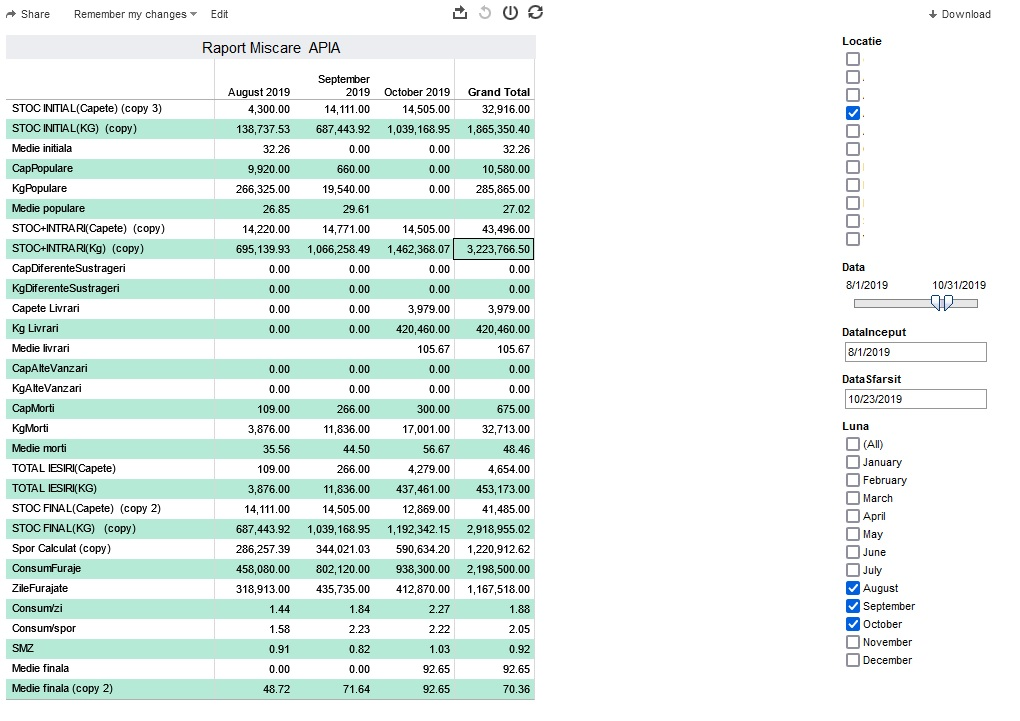Open the Remember my changes dropdown
The height and width of the screenshot is (721, 1020).
(135, 14)
